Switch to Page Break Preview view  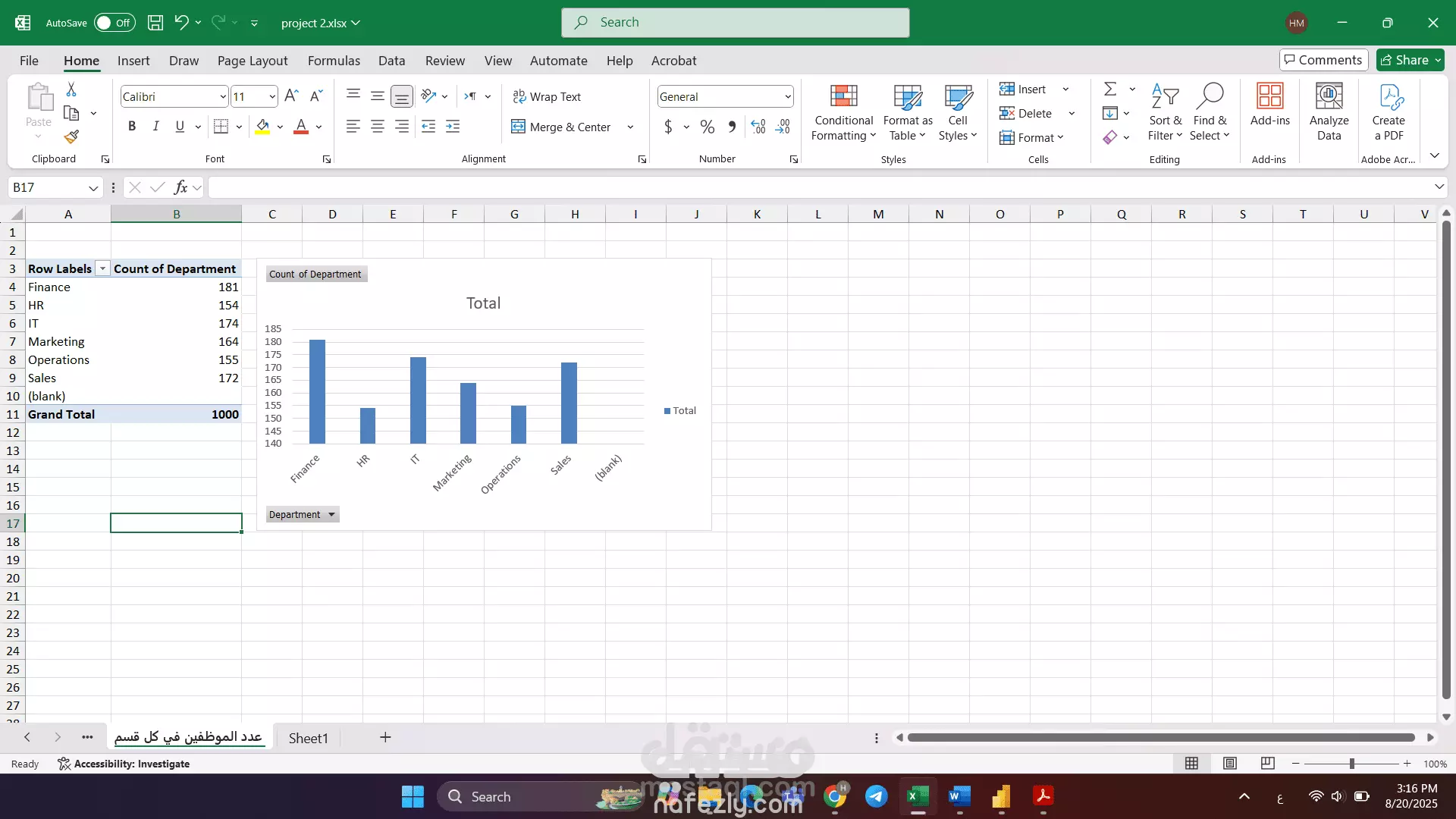[1267, 764]
